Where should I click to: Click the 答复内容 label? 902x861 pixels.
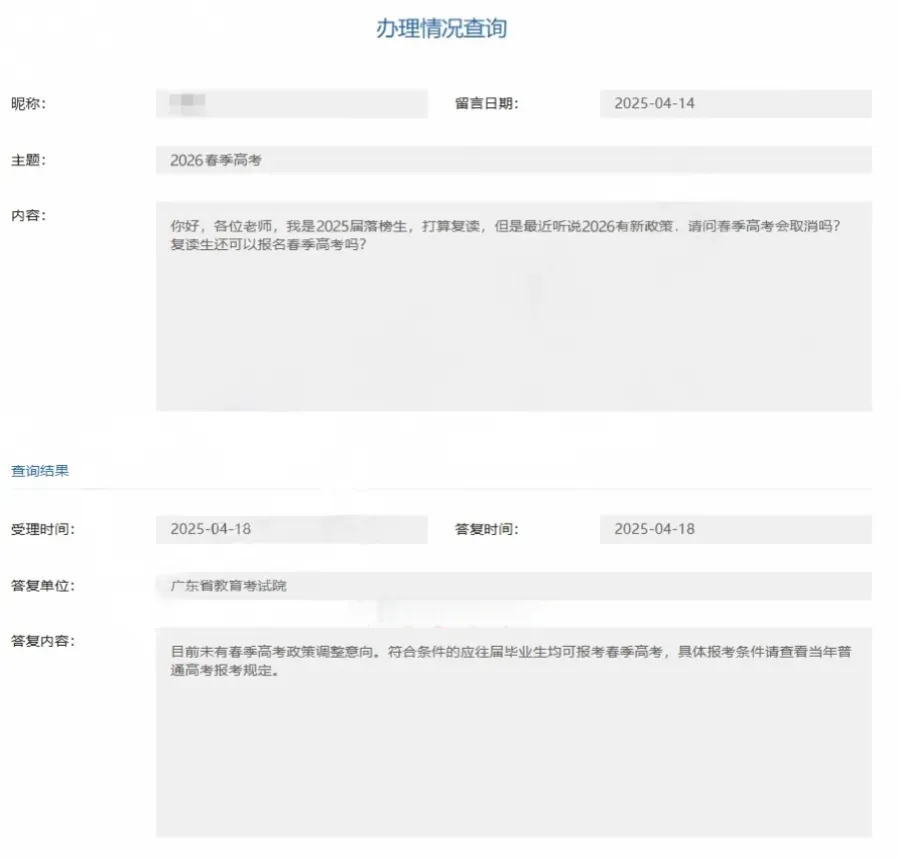point(43,641)
